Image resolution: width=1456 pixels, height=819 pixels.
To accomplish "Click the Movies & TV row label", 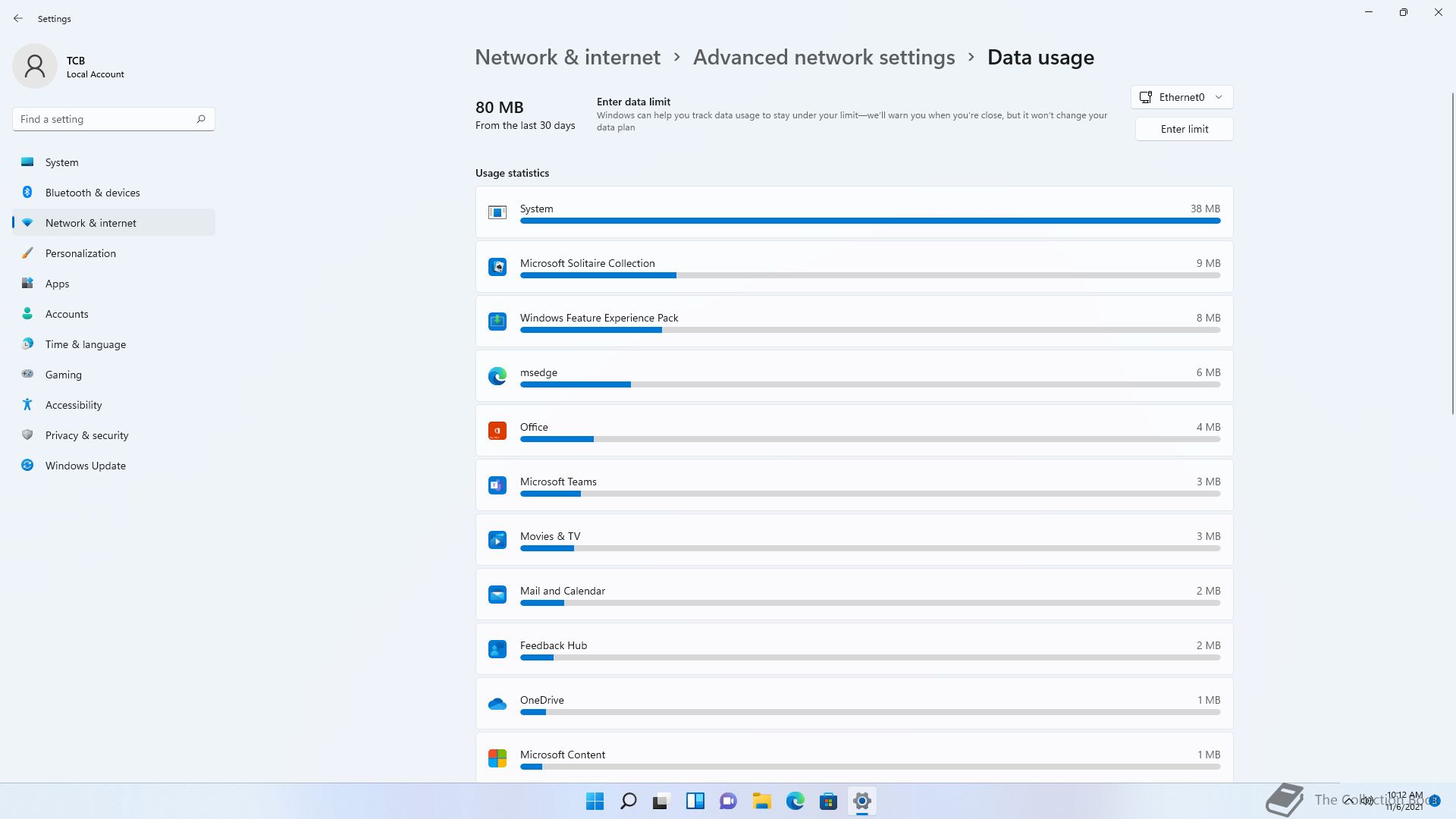I will [x=550, y=536].
